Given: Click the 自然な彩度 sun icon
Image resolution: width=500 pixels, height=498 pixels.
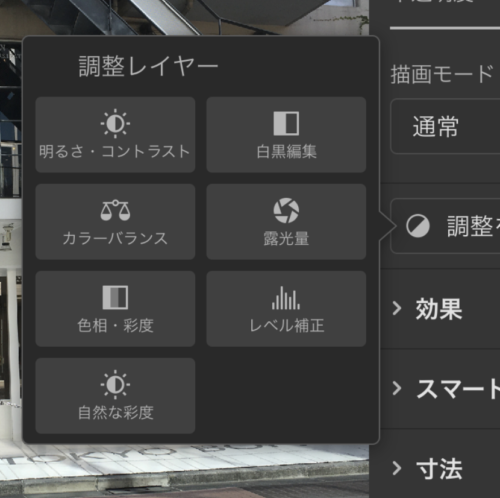Looking at the screenshot, I should tap(115, 384).
